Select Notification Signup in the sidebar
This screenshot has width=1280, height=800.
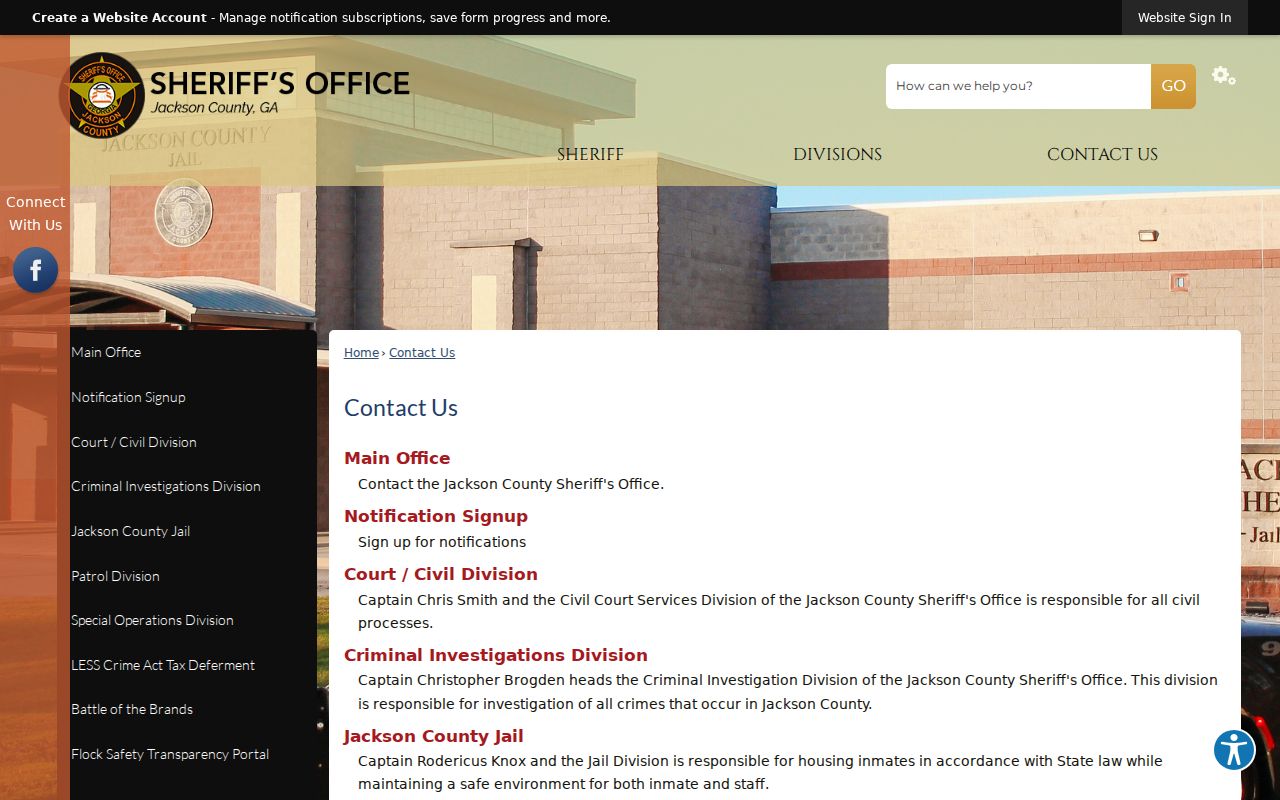point(128,397)
